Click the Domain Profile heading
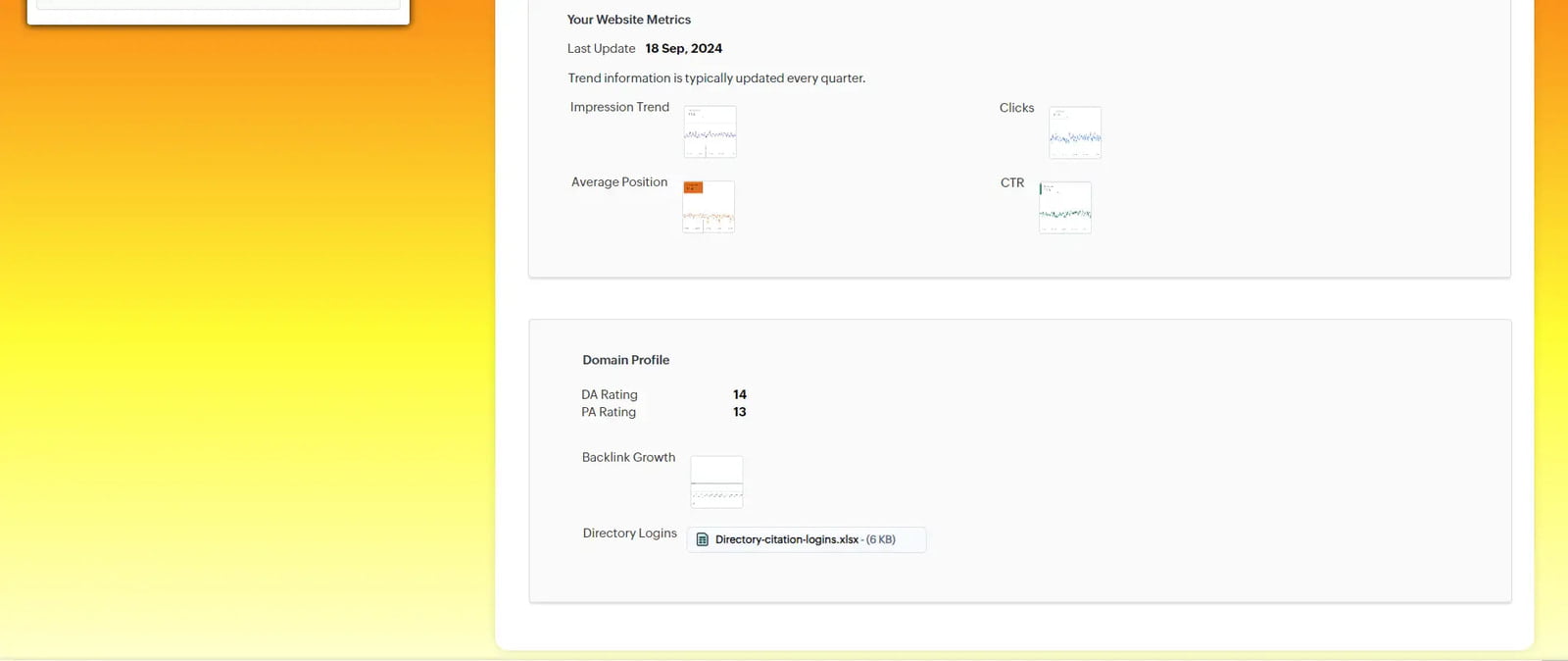1568x661 pixels. click(x=625, y=360)
